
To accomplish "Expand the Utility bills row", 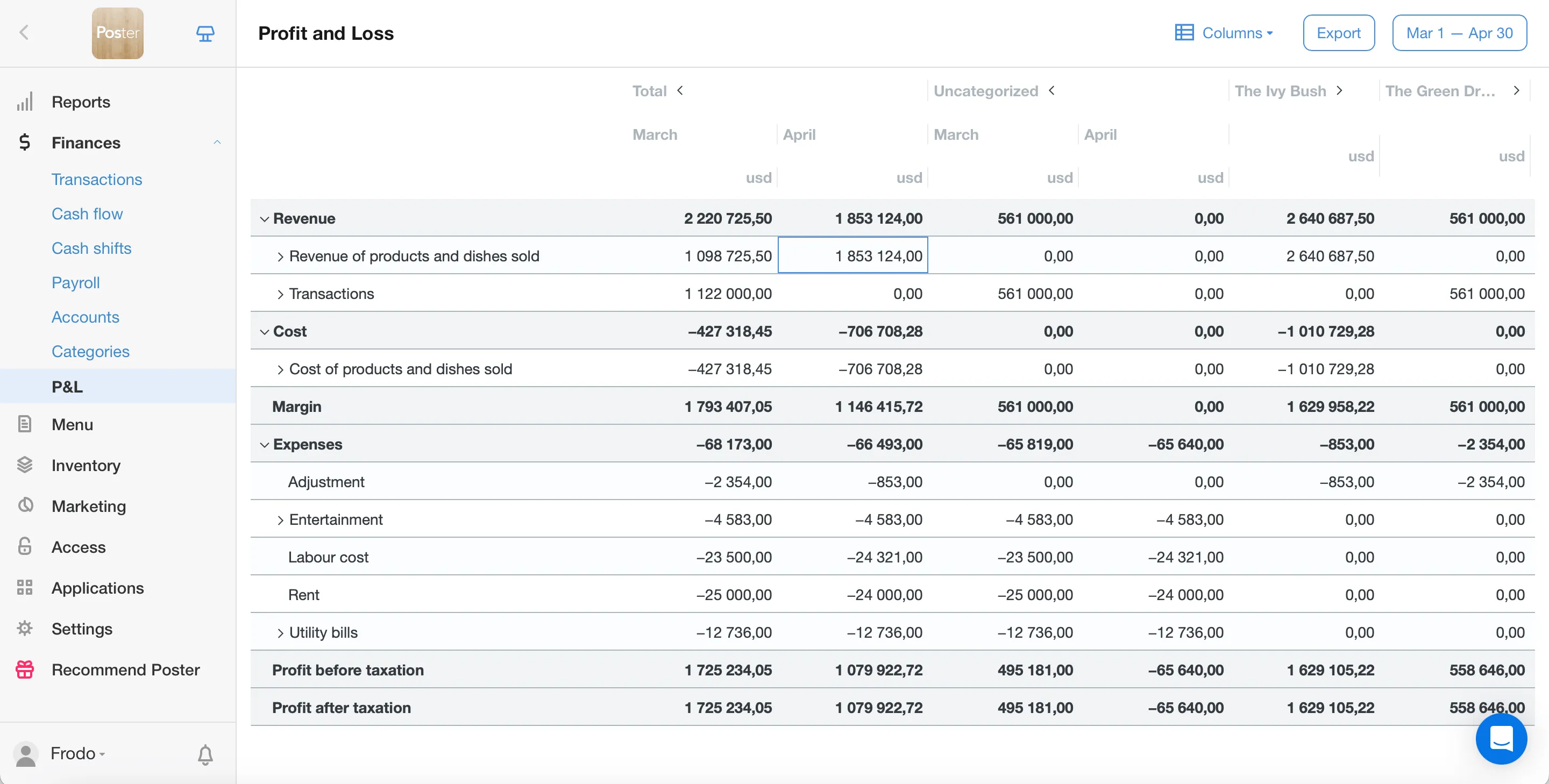I will 280,632.
